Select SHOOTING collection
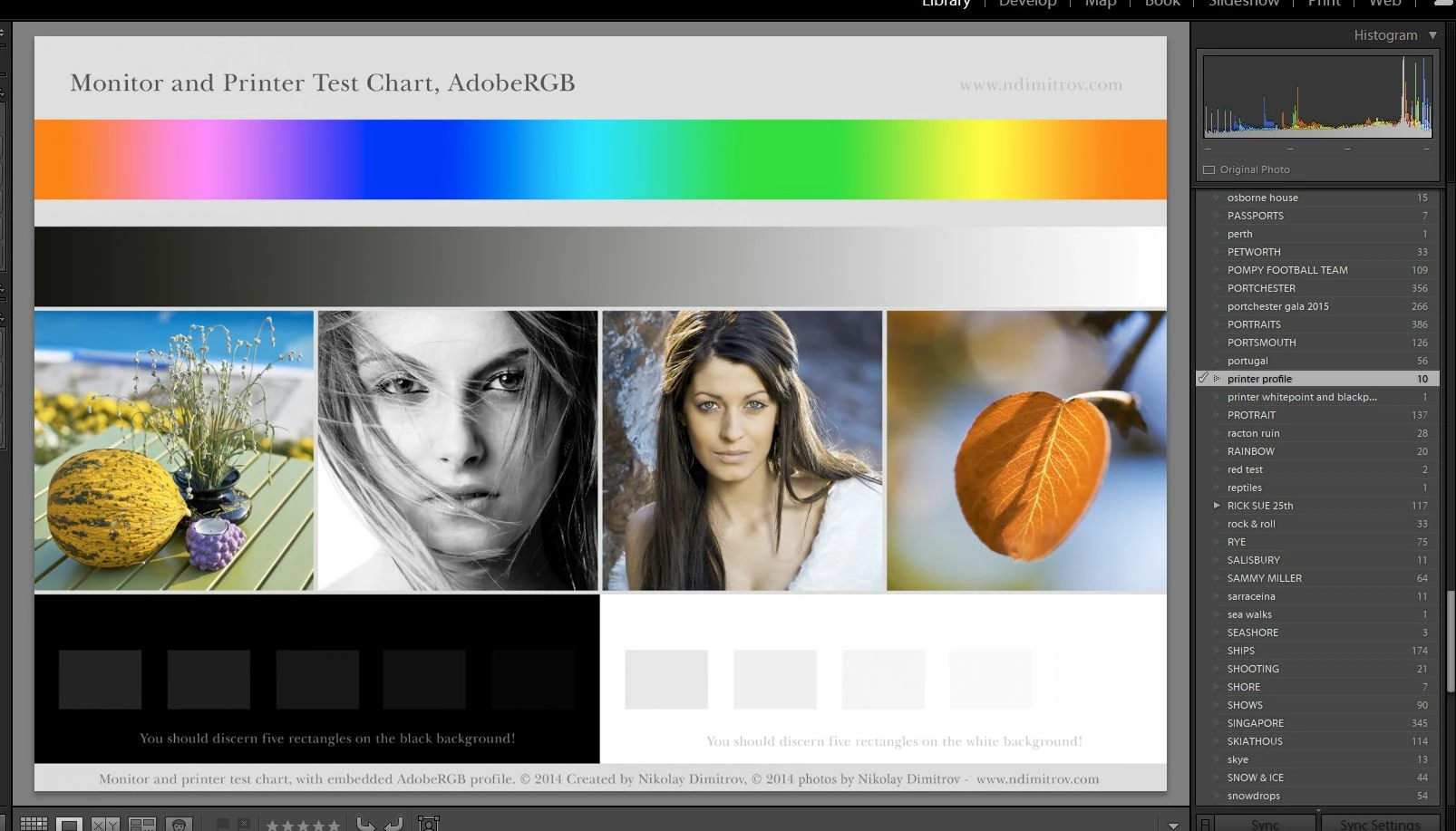 tap(1317, 669)
